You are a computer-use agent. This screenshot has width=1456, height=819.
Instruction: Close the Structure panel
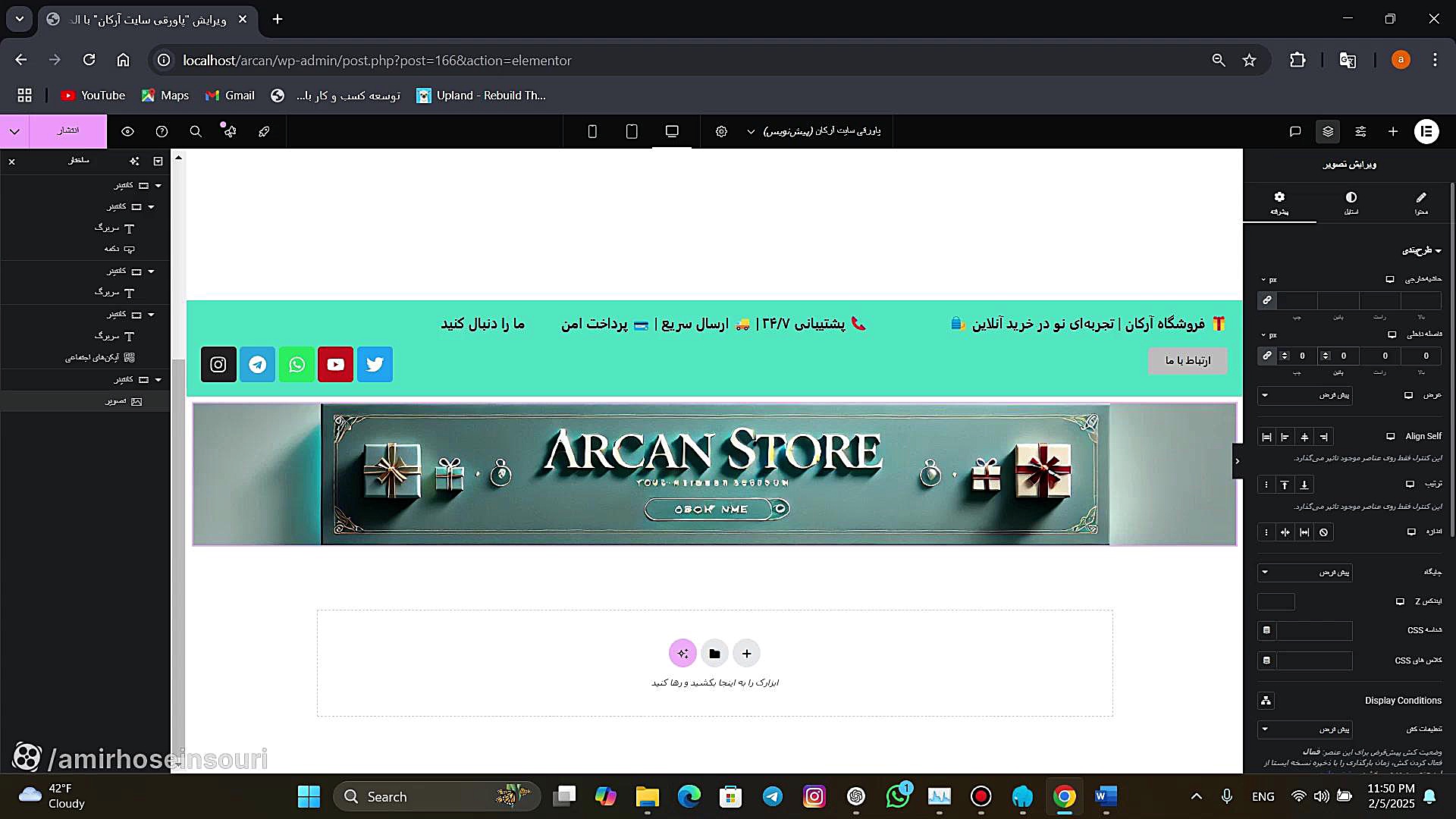point(11,161)
